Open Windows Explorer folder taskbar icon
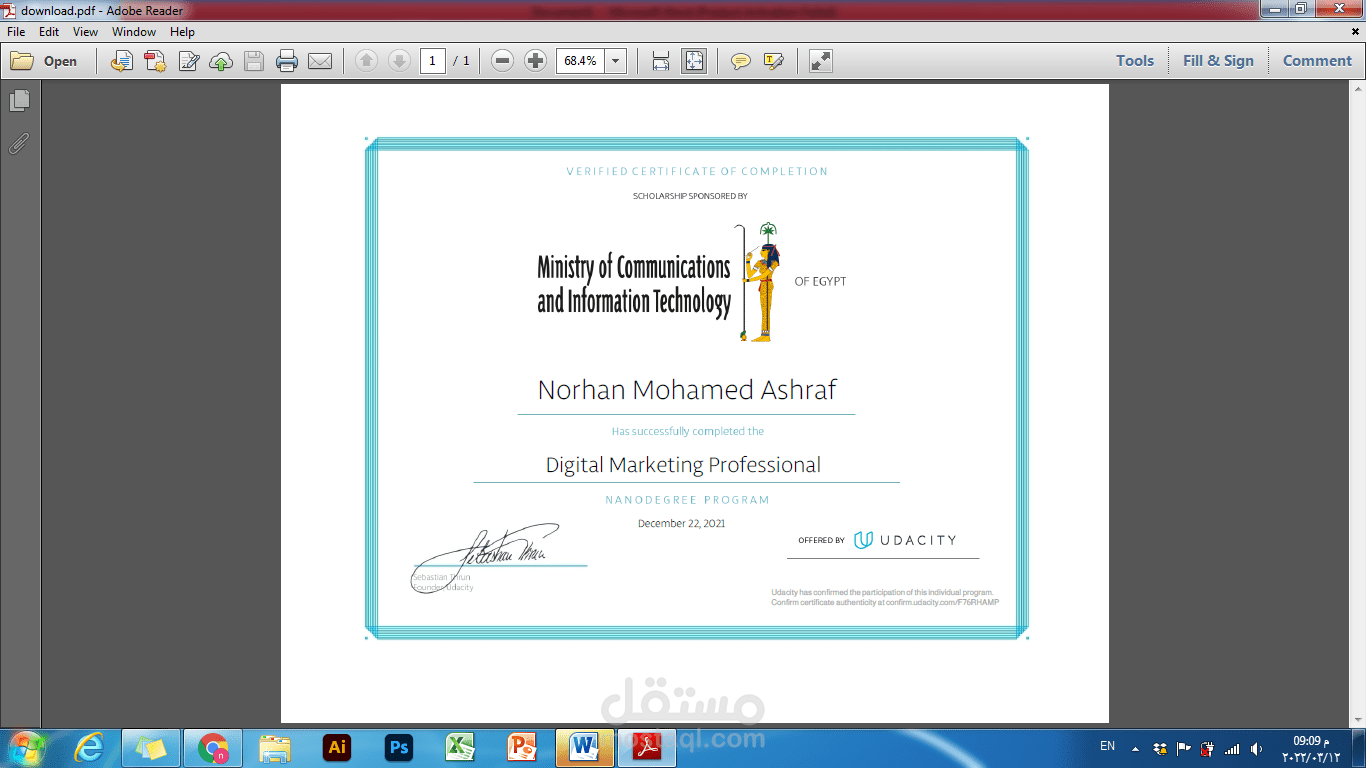Screen dimensions: 1366x768 point(275,747)
